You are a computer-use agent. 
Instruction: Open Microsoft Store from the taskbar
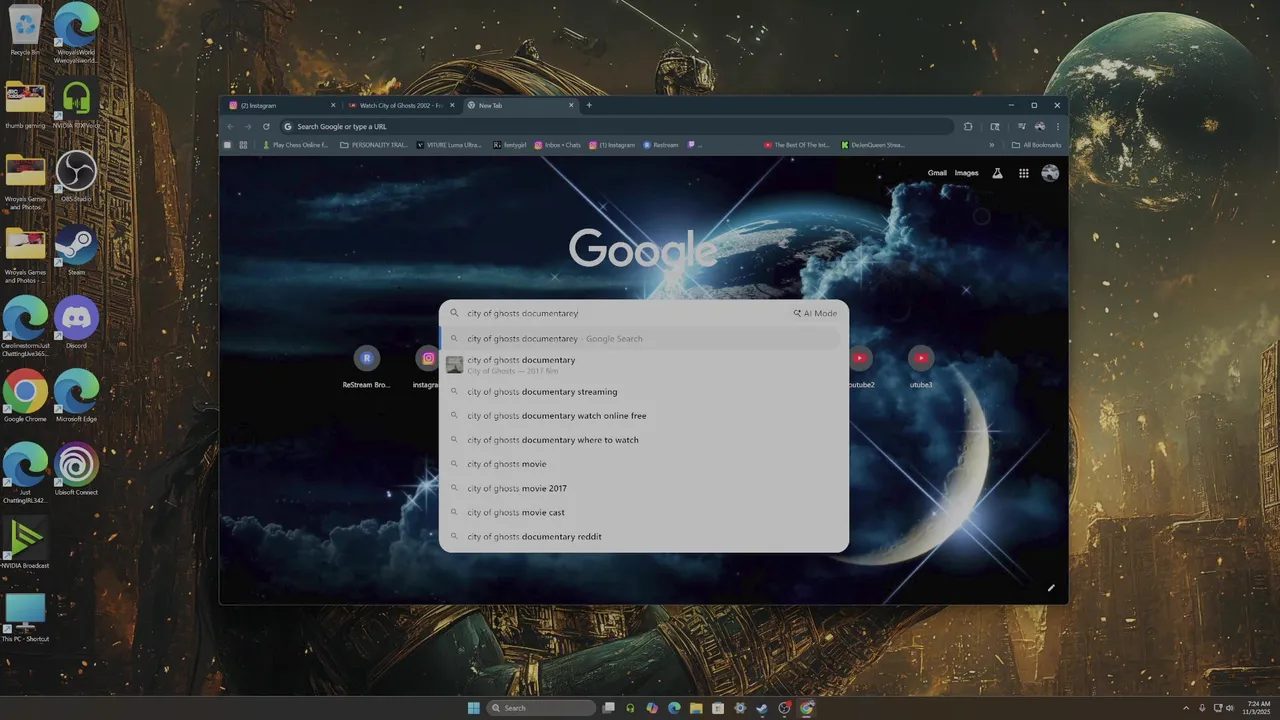click(x=718, y=708)
